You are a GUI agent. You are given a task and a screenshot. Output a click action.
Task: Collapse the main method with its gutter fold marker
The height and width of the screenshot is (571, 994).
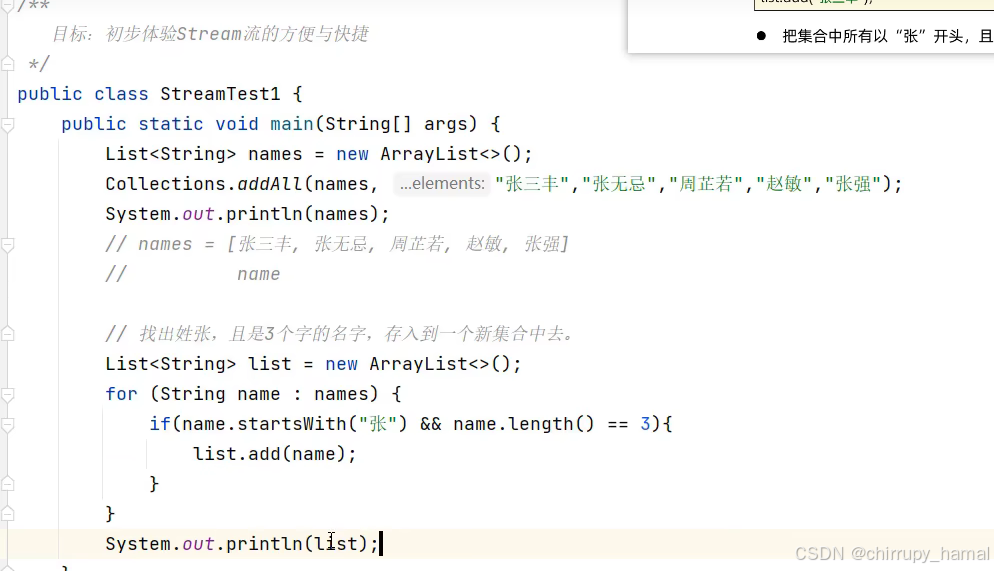tap(8, 125)
